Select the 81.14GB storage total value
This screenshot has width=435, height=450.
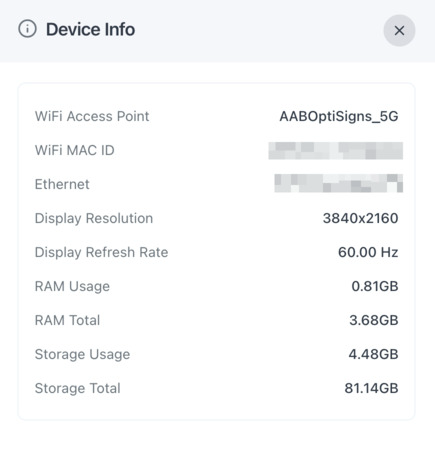(x=371, y=388)
